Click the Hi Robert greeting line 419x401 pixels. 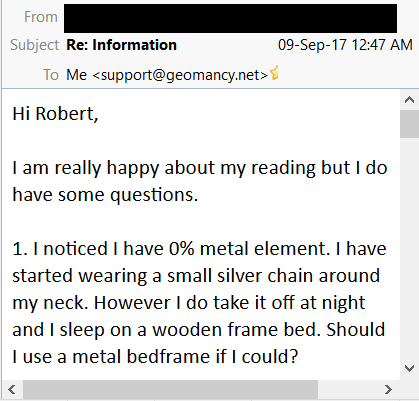(x=55, y=114)
